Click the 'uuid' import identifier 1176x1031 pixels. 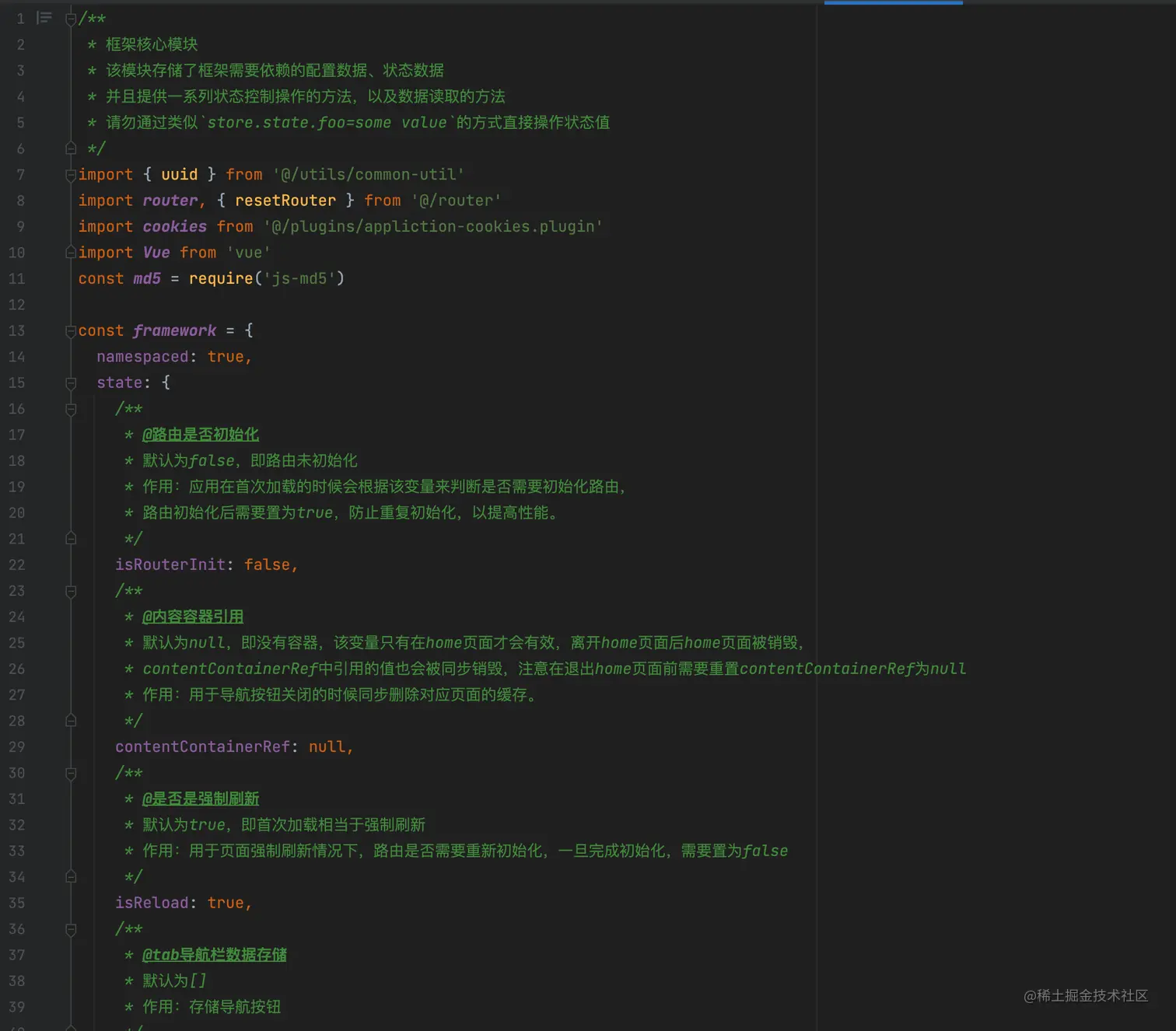click(180, 174)
